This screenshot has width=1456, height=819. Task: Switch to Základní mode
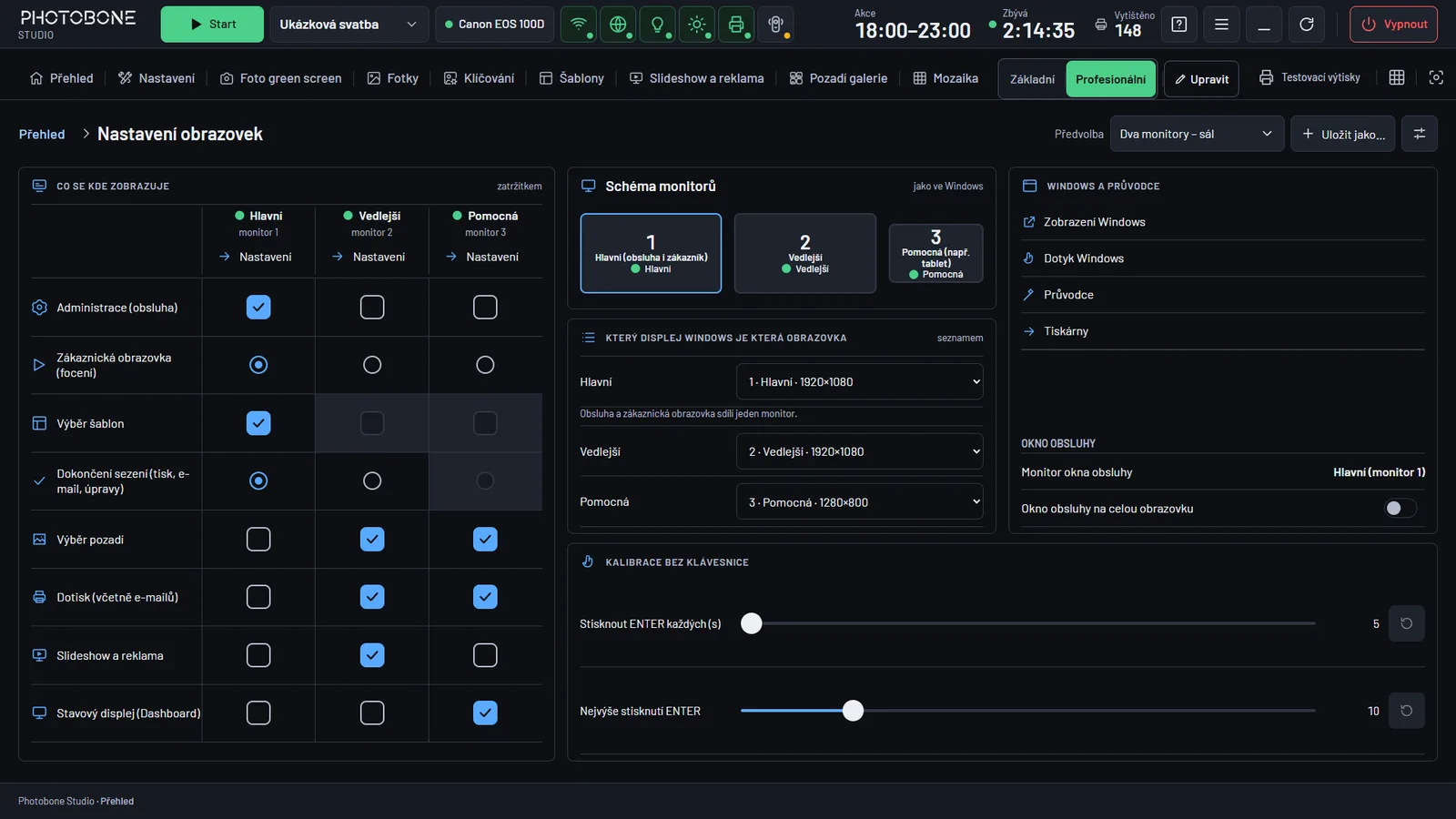pos(1032,79)
